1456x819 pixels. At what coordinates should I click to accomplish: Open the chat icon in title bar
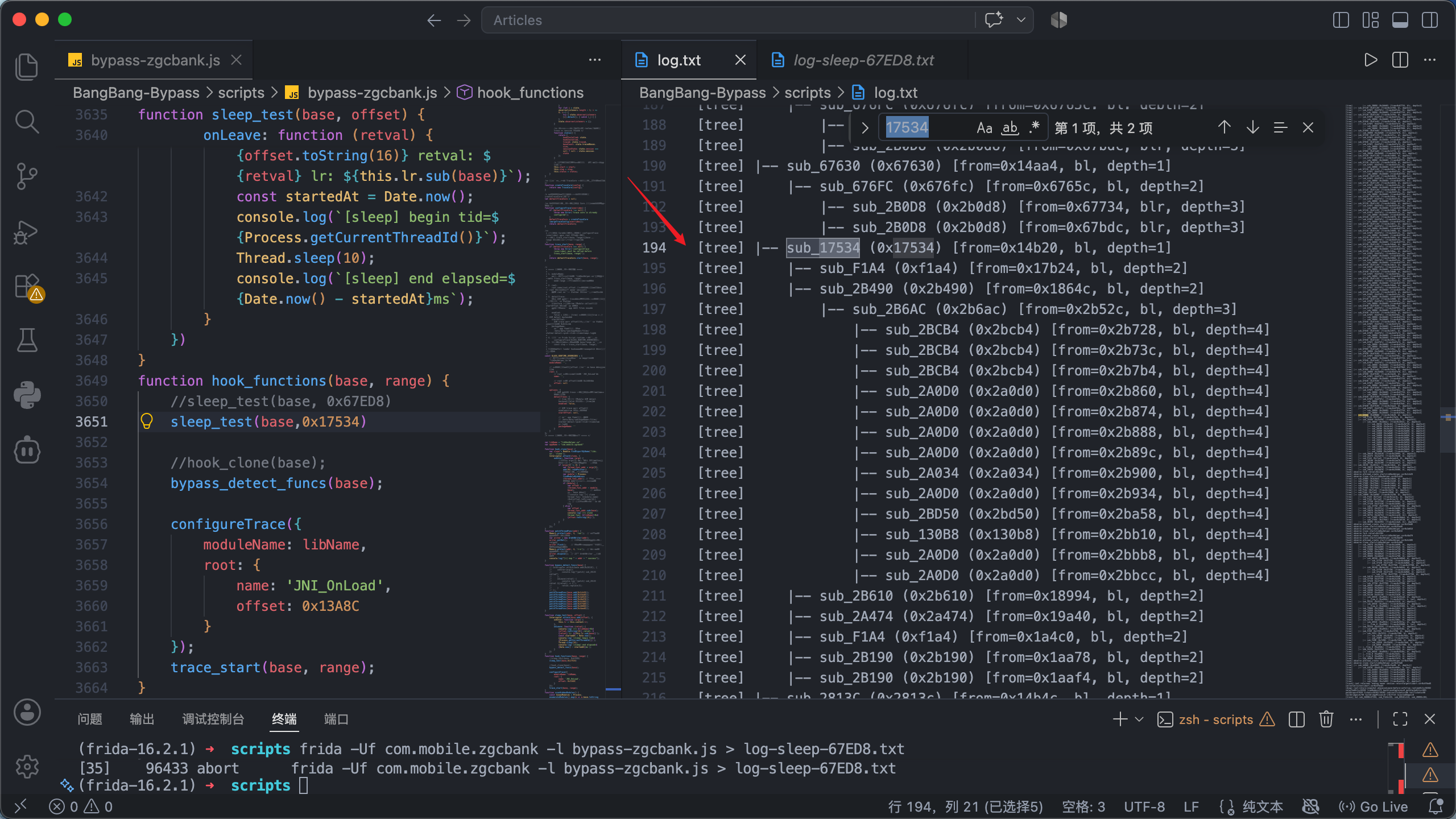pos(994,20)
